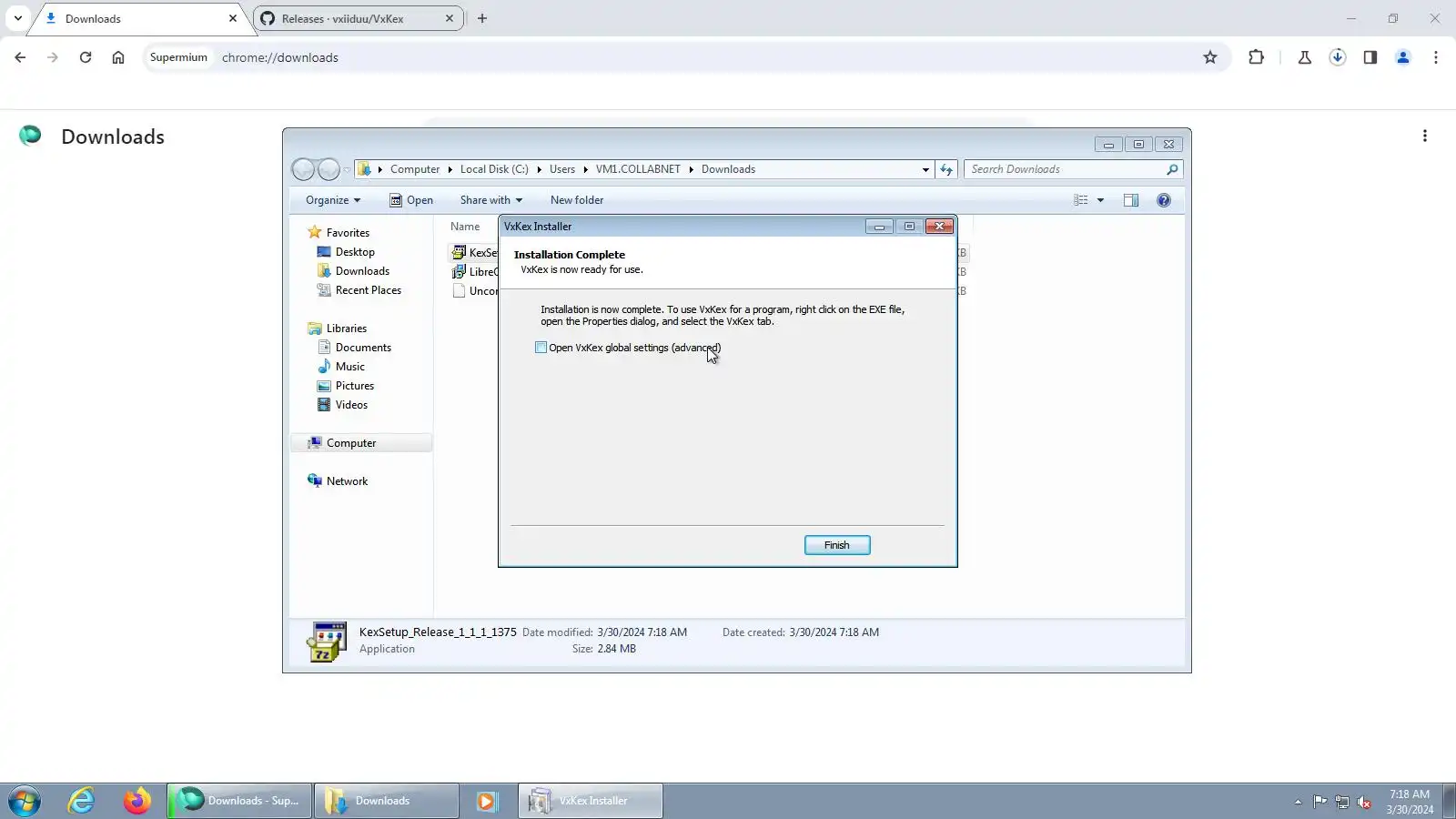Open the Chrome Labs flask icon
This screenshot has height=819, width=1456.
(1305, 57)
